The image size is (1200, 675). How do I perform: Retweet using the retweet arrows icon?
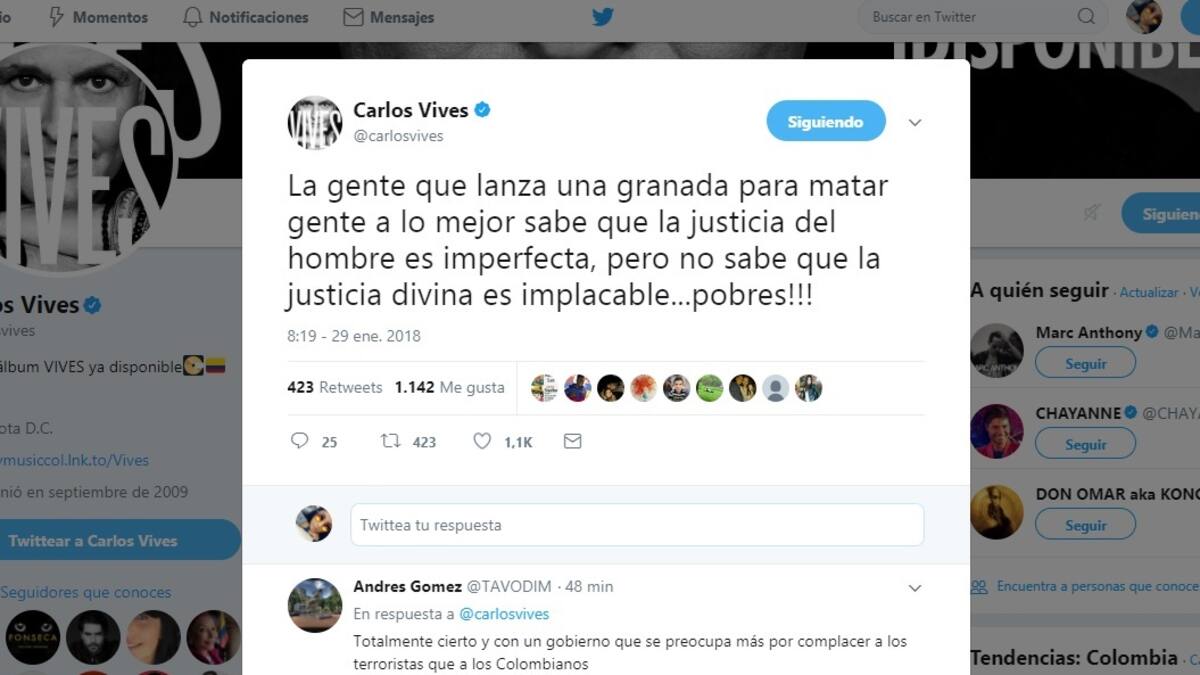pos(390,440)
